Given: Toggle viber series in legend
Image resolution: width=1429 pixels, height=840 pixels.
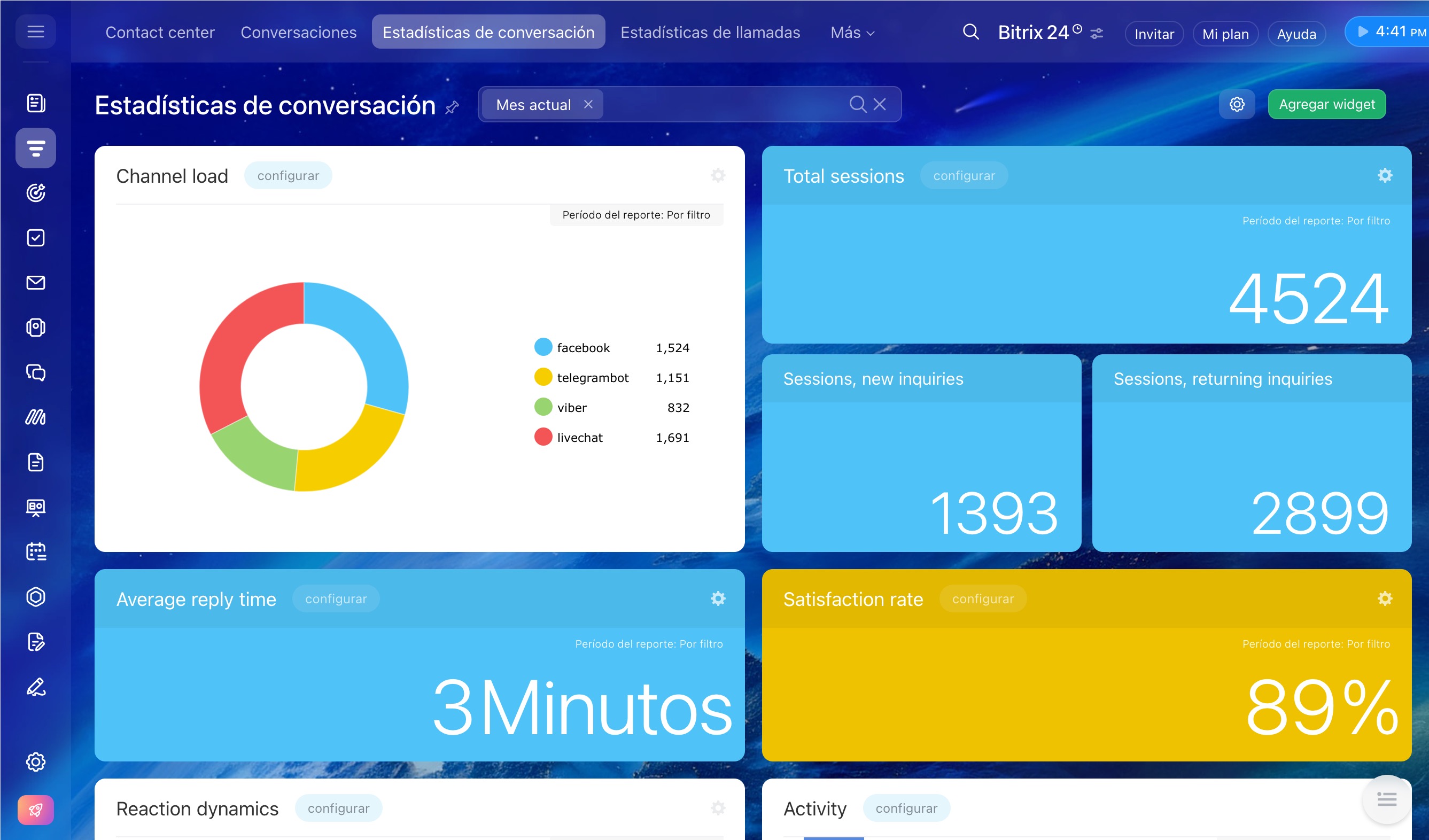Looking at the screenshot, I should click(x=571, y=407).
